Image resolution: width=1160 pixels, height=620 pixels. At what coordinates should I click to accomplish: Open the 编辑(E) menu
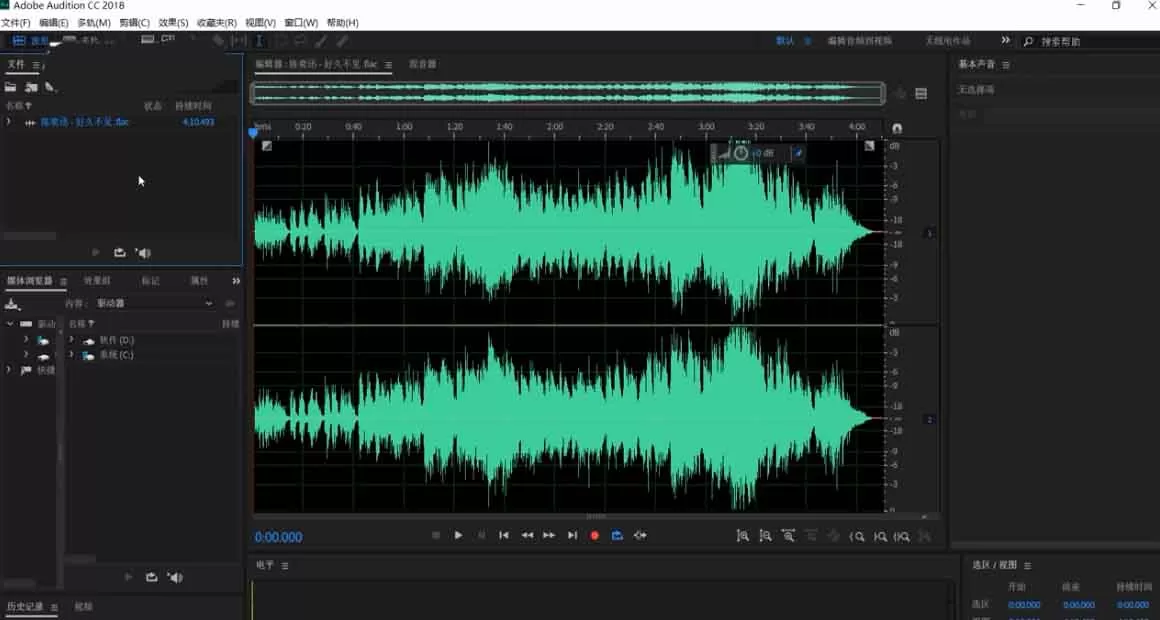click(x=53, y=23)
